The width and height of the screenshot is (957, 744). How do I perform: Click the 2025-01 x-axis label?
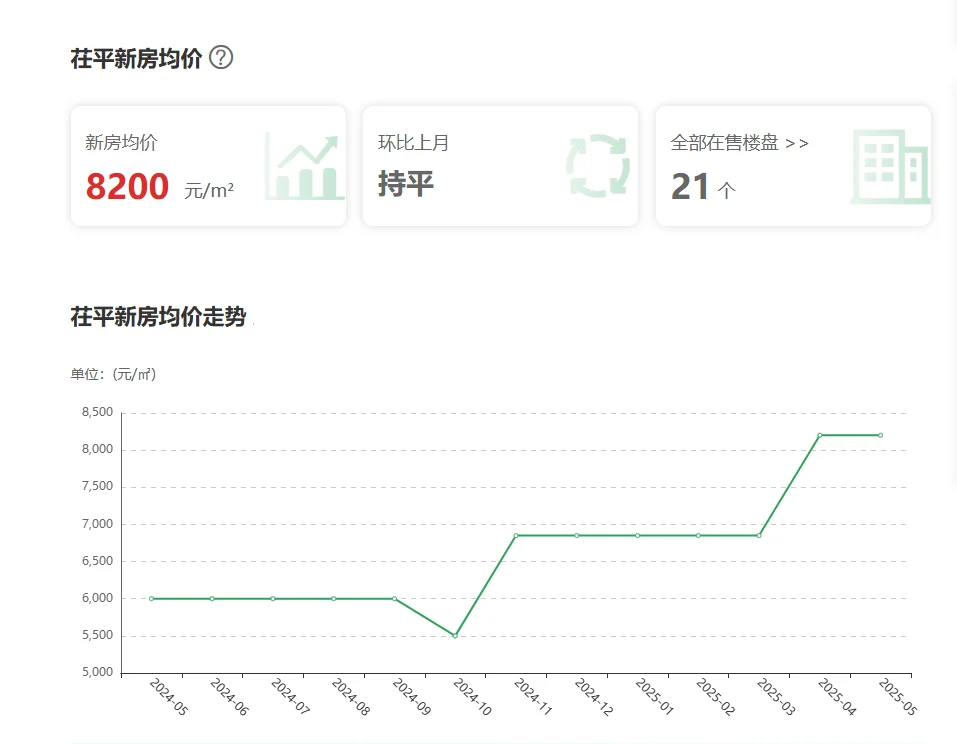[654, 697]
